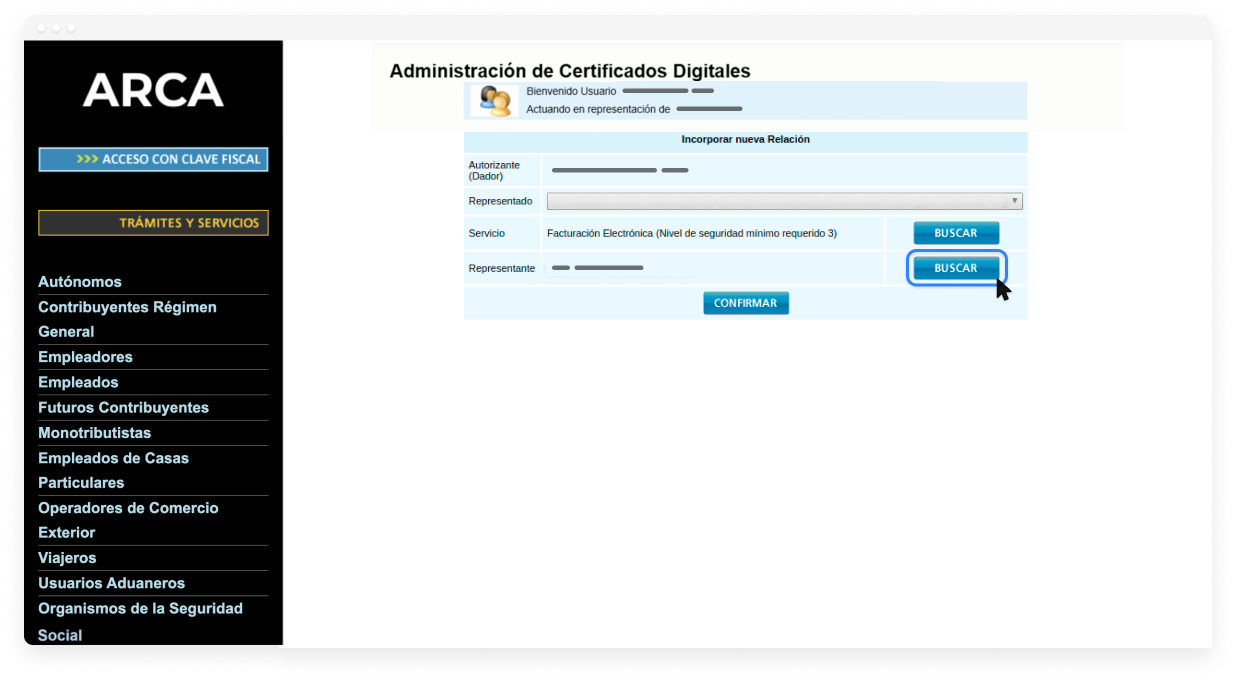Open Acceso con Clave Fiscal
Screen dimensions: 1236x681
tap(153, 159)
